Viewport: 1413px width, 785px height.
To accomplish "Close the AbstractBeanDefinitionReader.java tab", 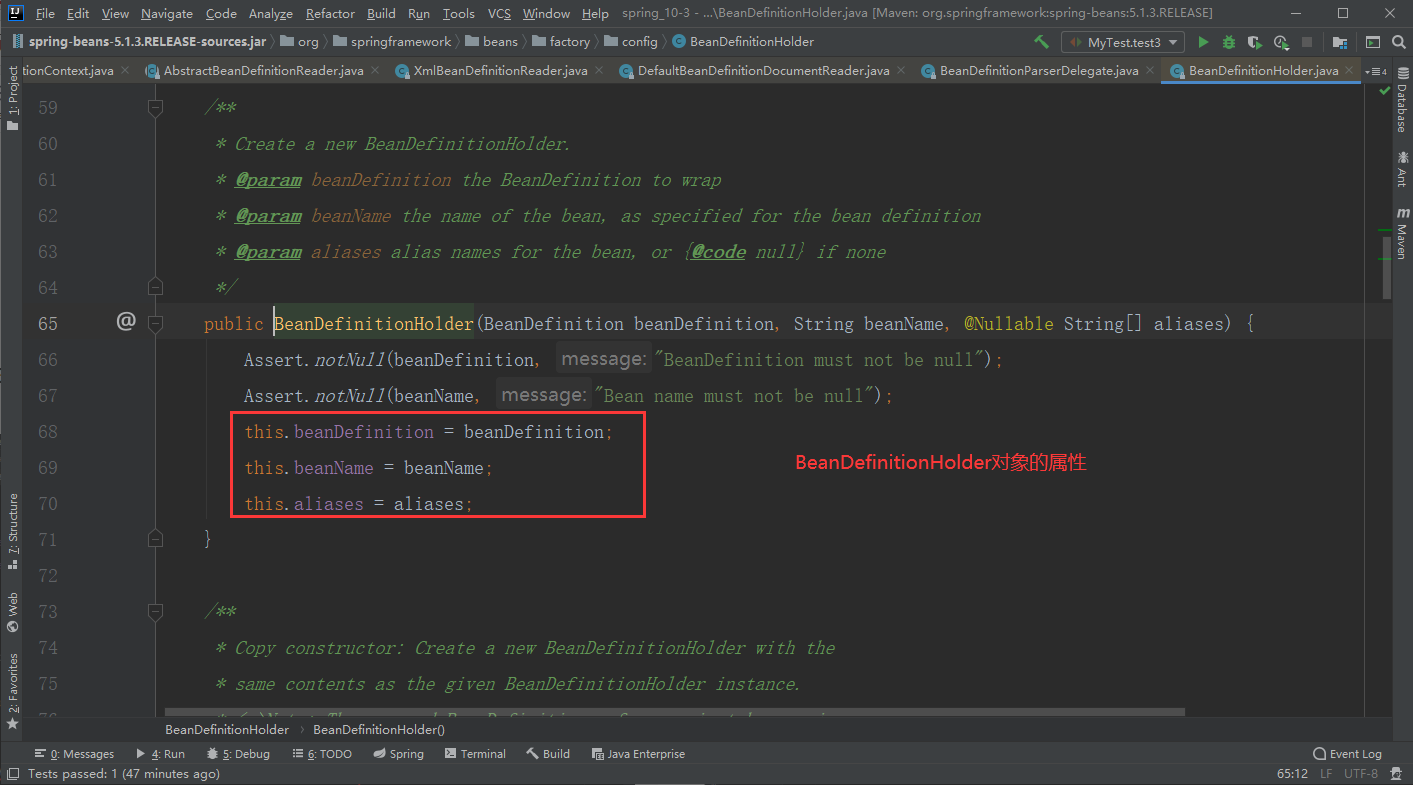I will tap(375, 71).
